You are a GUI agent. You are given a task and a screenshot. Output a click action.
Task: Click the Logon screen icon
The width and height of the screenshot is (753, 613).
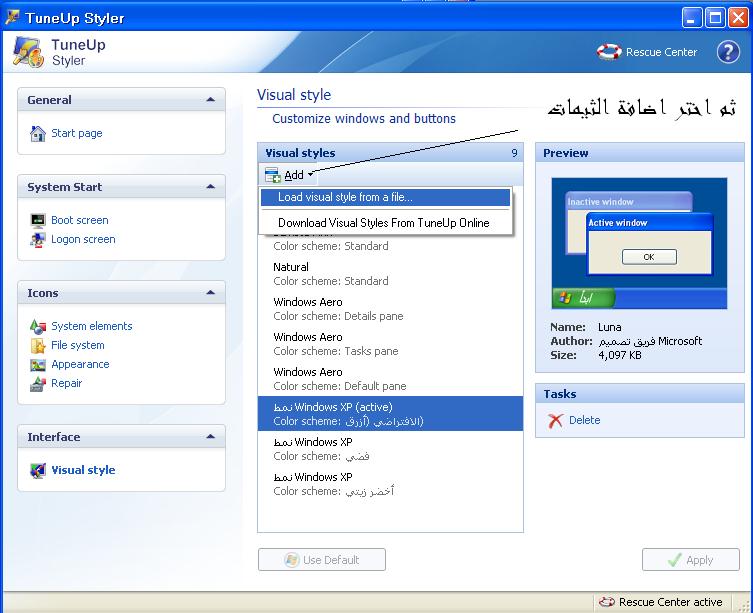pos(37,240)
